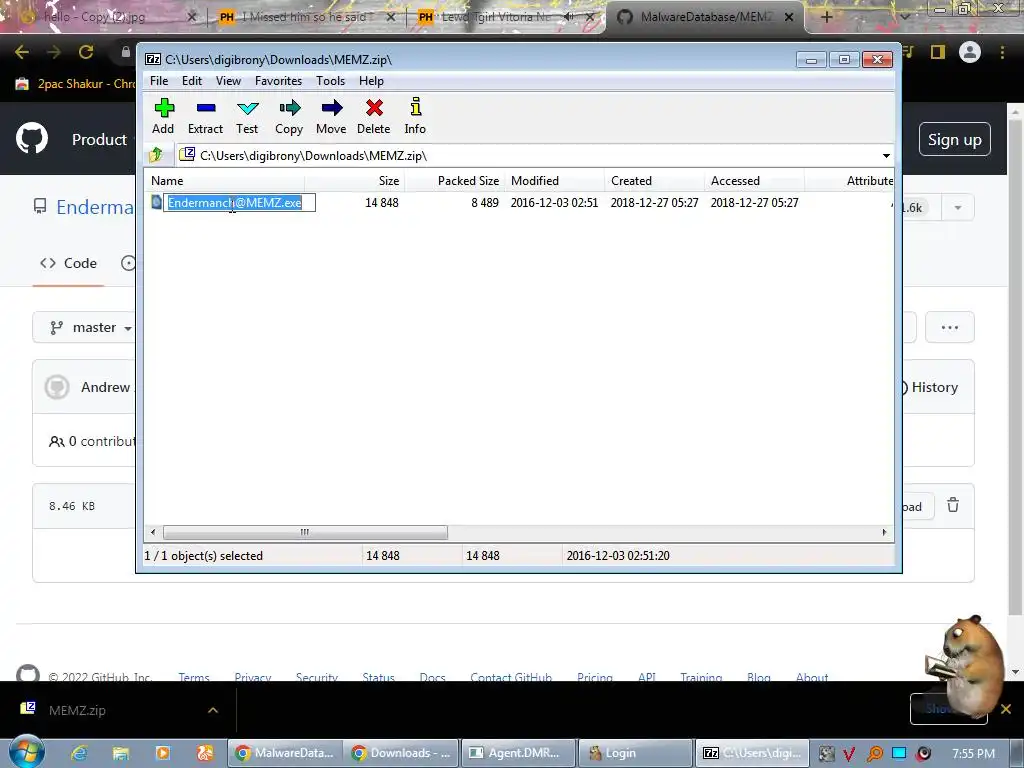This screenshot has width=1024, height=768.
Task: Switch to the Login taskbar window
Action: [635, 753]
